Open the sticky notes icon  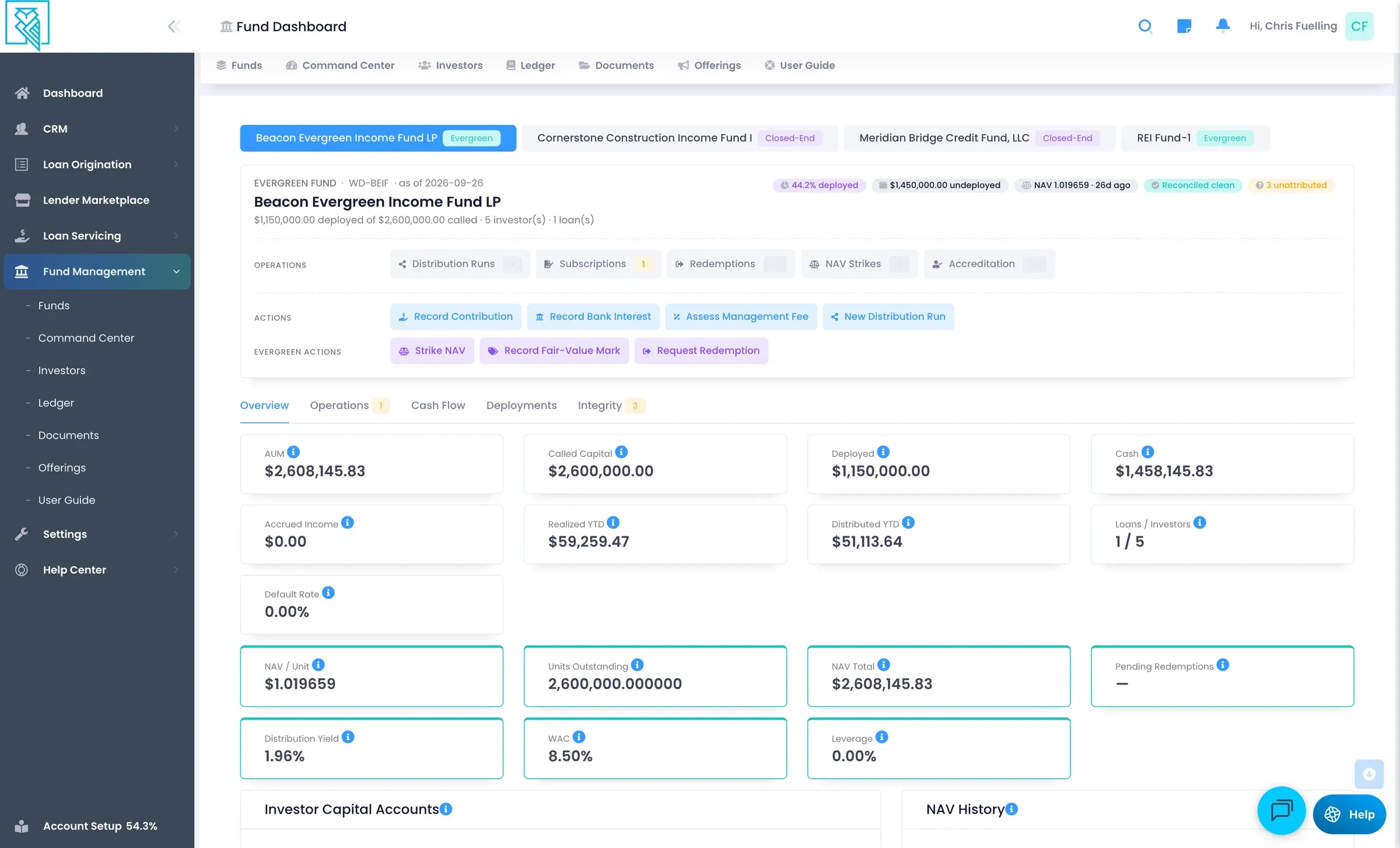1184,26
